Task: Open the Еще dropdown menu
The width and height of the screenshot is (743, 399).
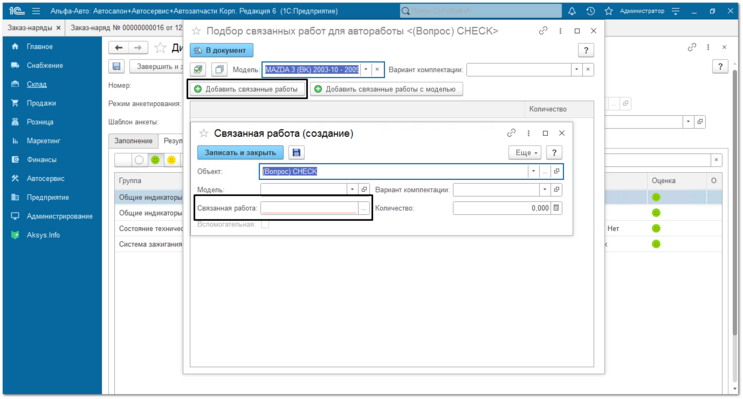Action: pyautogui.click(x=525, y=153)
